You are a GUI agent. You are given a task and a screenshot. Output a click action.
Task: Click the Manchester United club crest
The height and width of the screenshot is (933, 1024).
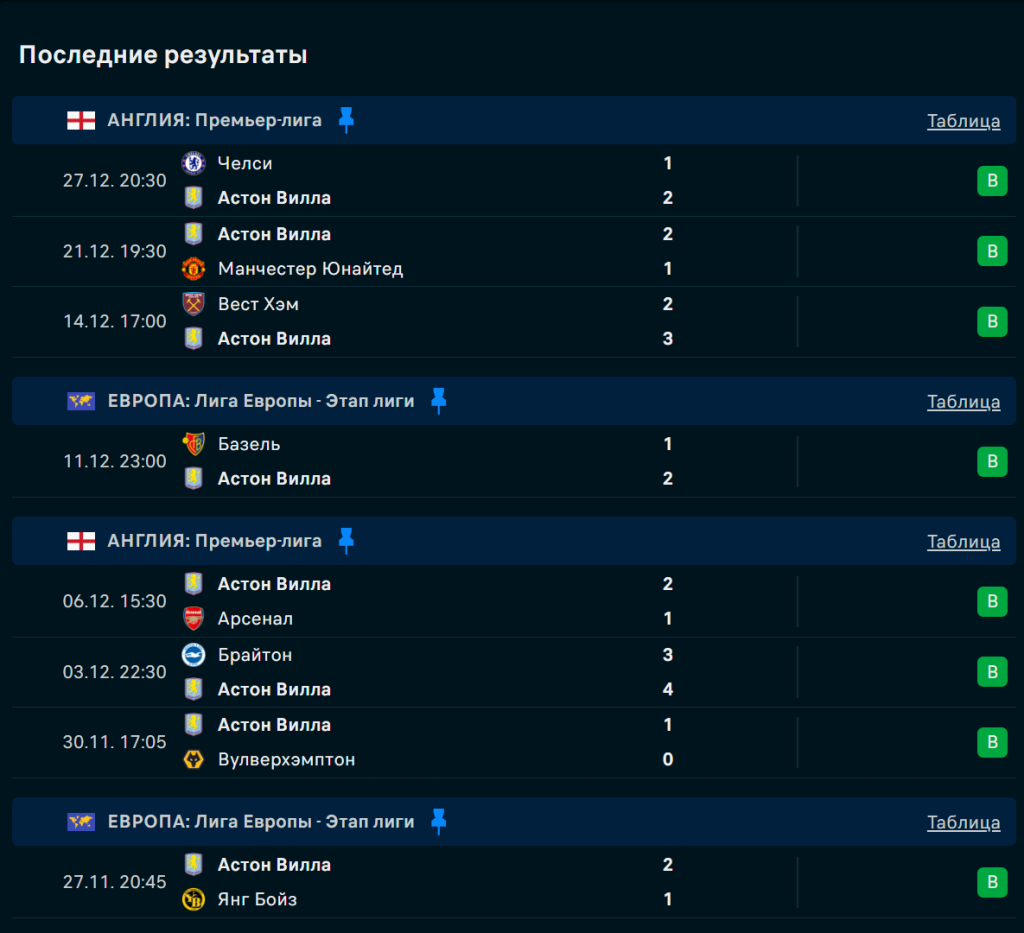[193, 268]
